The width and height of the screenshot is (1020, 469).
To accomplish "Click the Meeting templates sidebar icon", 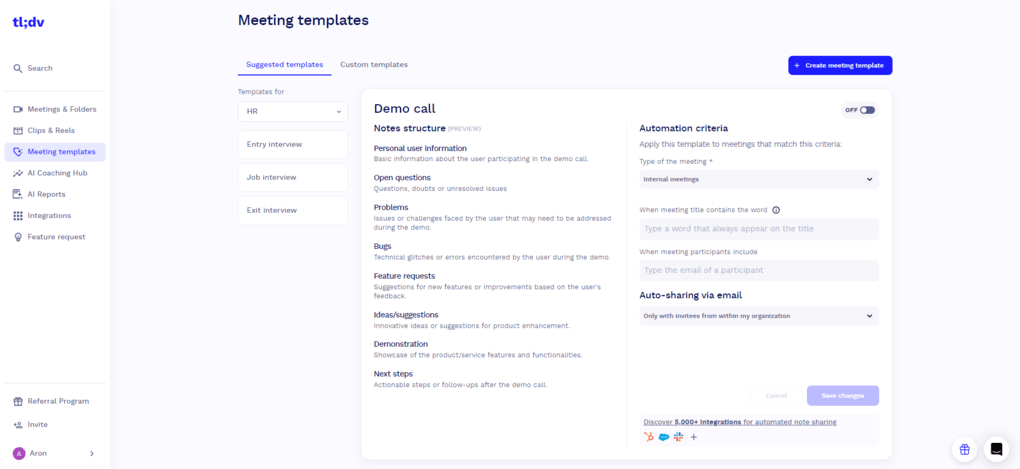I will (18, 152).
